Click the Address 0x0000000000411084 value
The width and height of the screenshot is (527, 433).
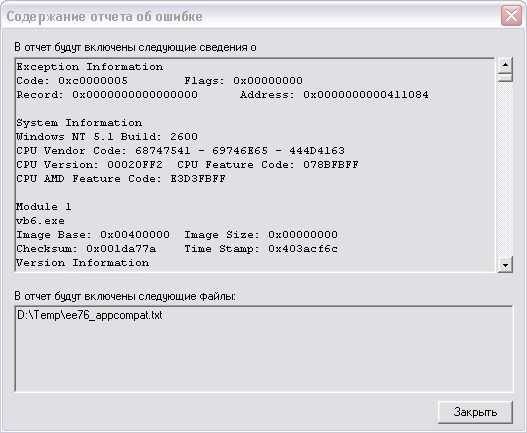coord(366,95)
